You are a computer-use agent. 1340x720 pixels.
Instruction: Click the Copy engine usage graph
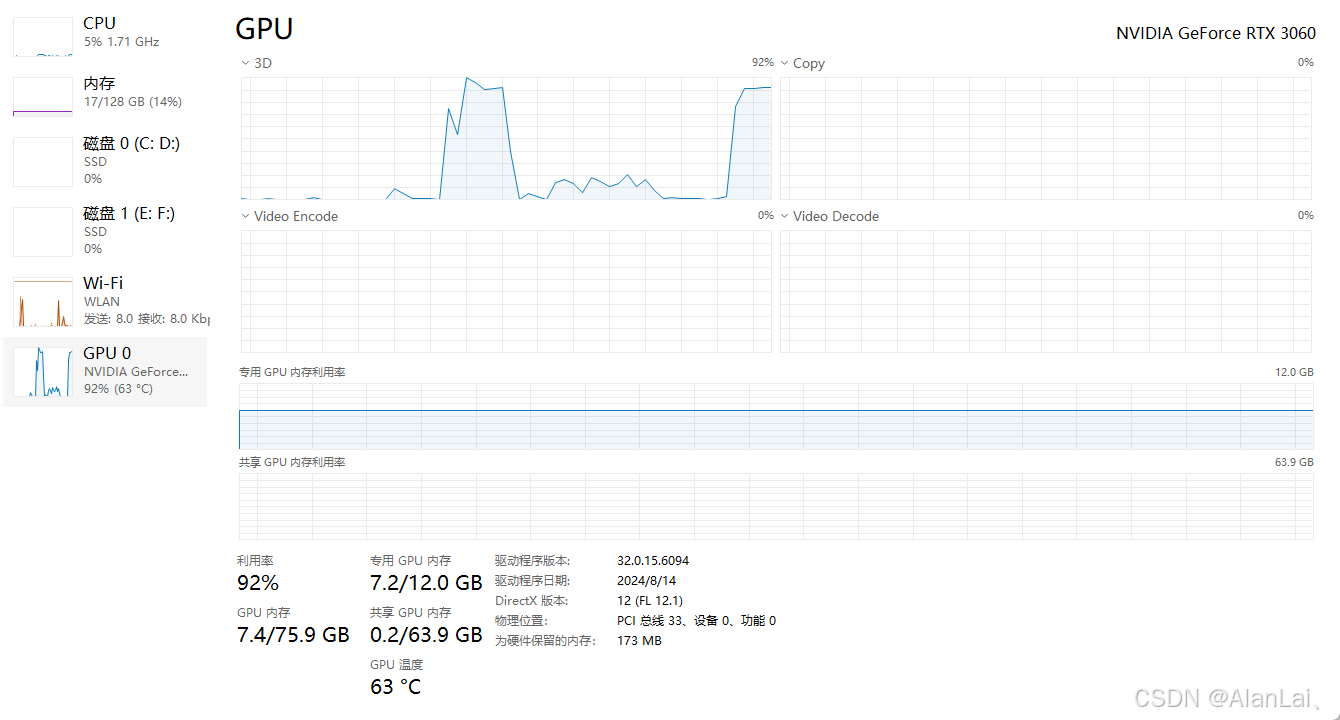point(1046,138)
